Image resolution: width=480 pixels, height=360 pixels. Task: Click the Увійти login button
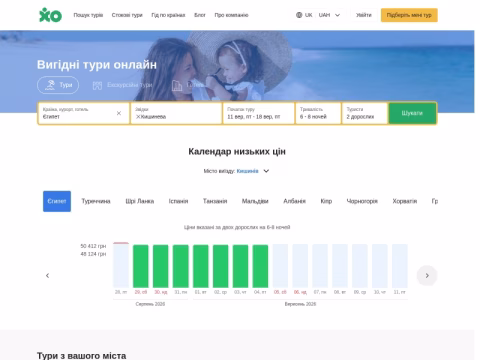[364, 15]
